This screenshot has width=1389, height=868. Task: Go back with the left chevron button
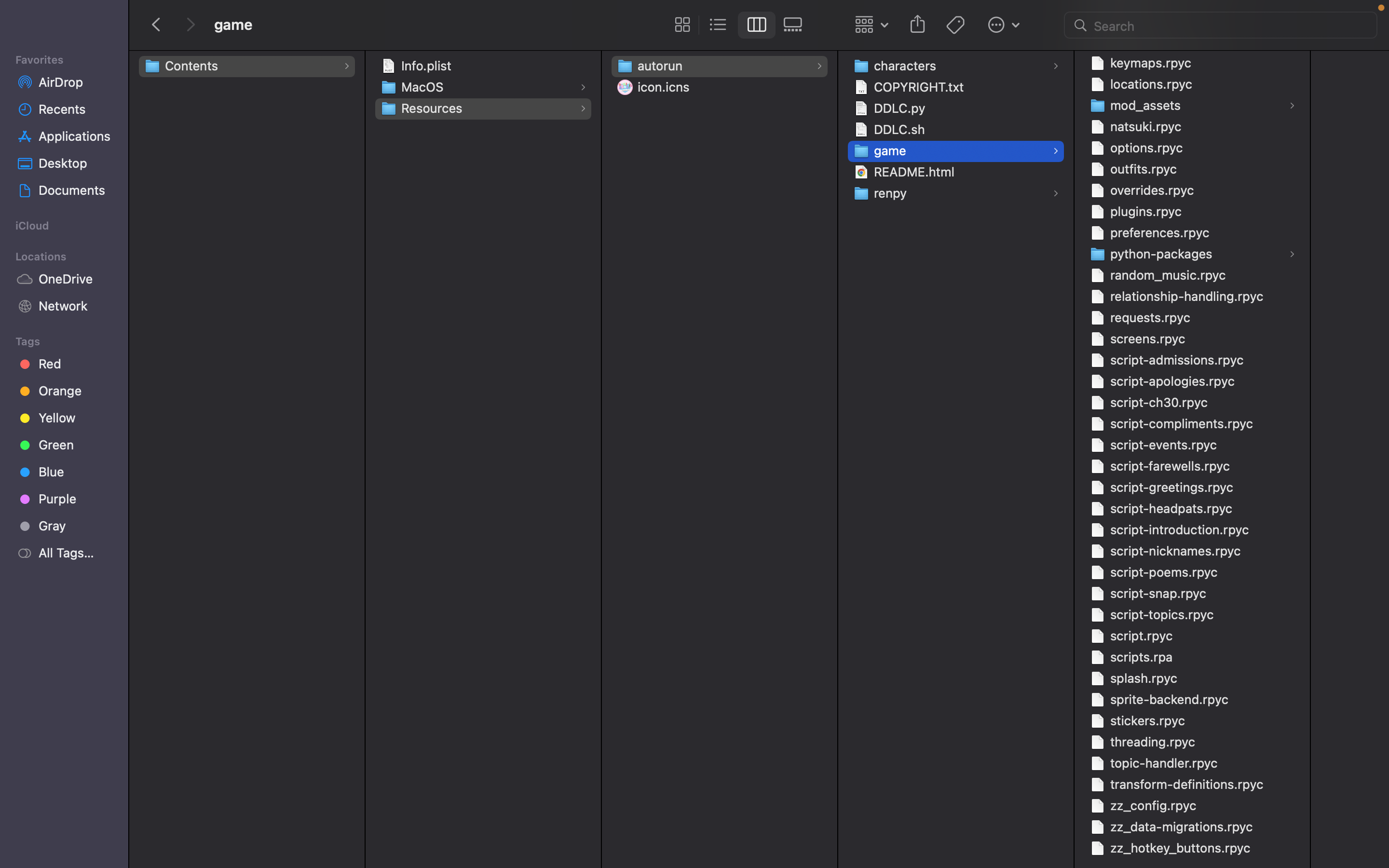[156, 25]
